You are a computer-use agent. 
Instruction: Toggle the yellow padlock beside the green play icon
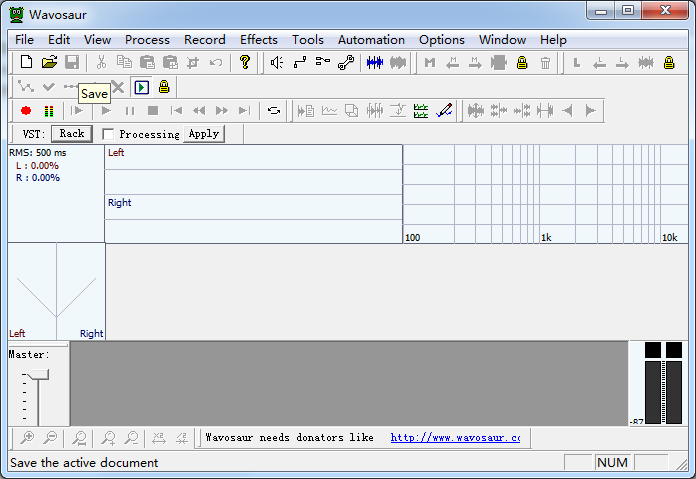(x=164, y=87)
